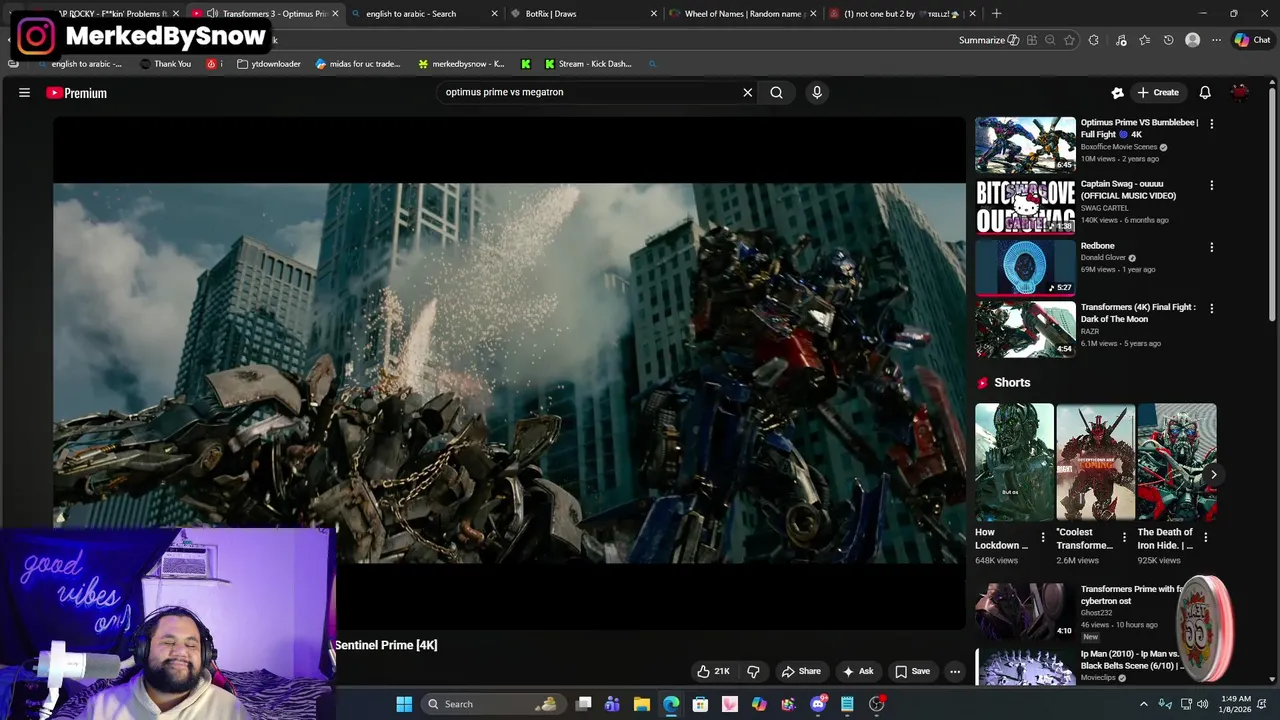Open the Stream - Kick Dashboard bookmark
Image resolution: width=1280 pixels, height=720 pixels.
pyautogui.click(x=588, y=64)
